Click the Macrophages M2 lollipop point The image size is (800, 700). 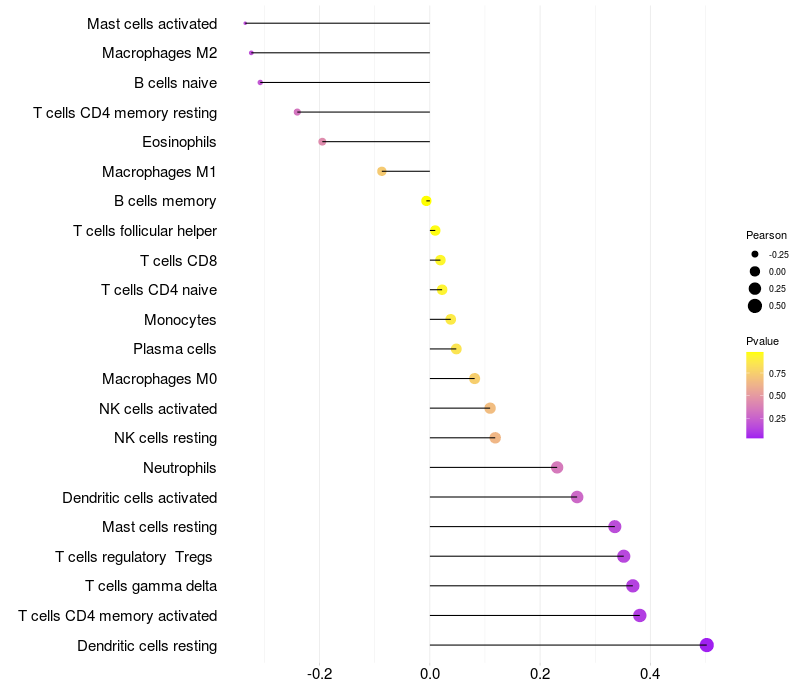pyautogui.click(x=251, y=53)
